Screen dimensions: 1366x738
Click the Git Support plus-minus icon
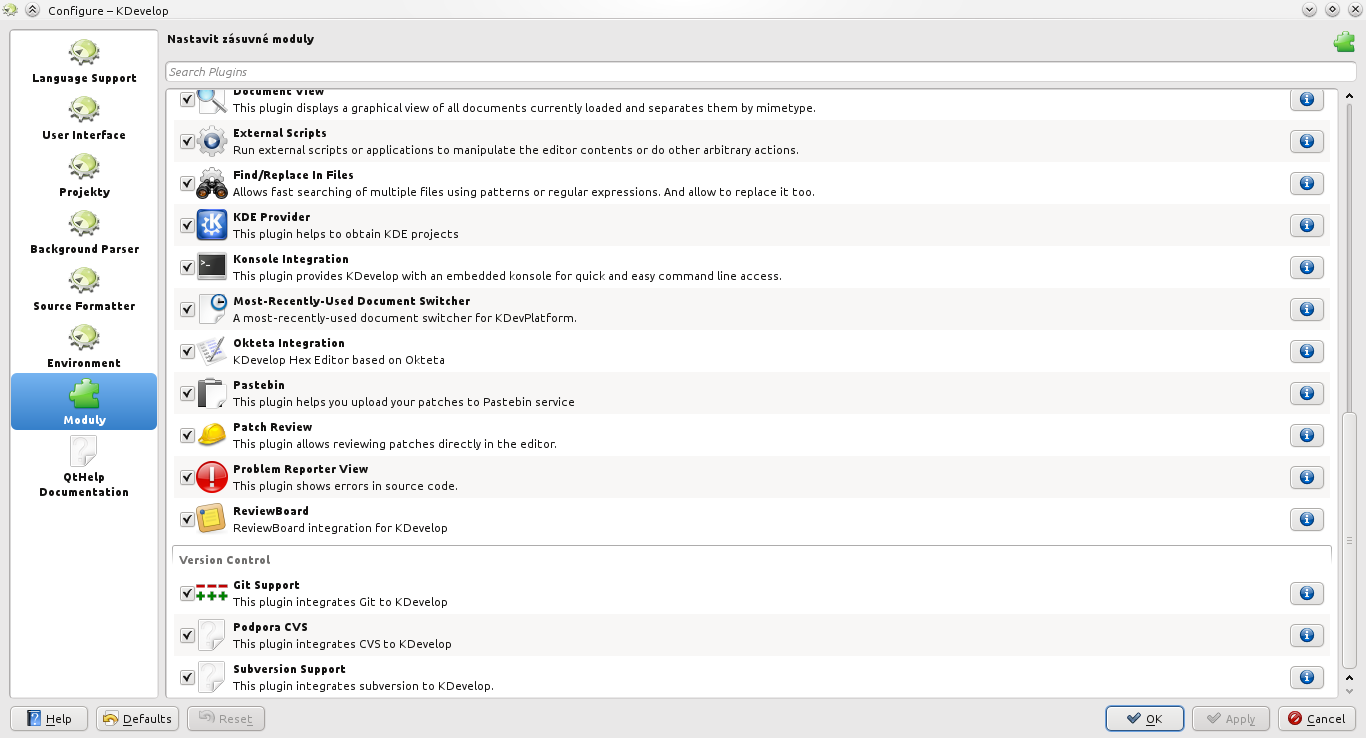click(212, 593)
